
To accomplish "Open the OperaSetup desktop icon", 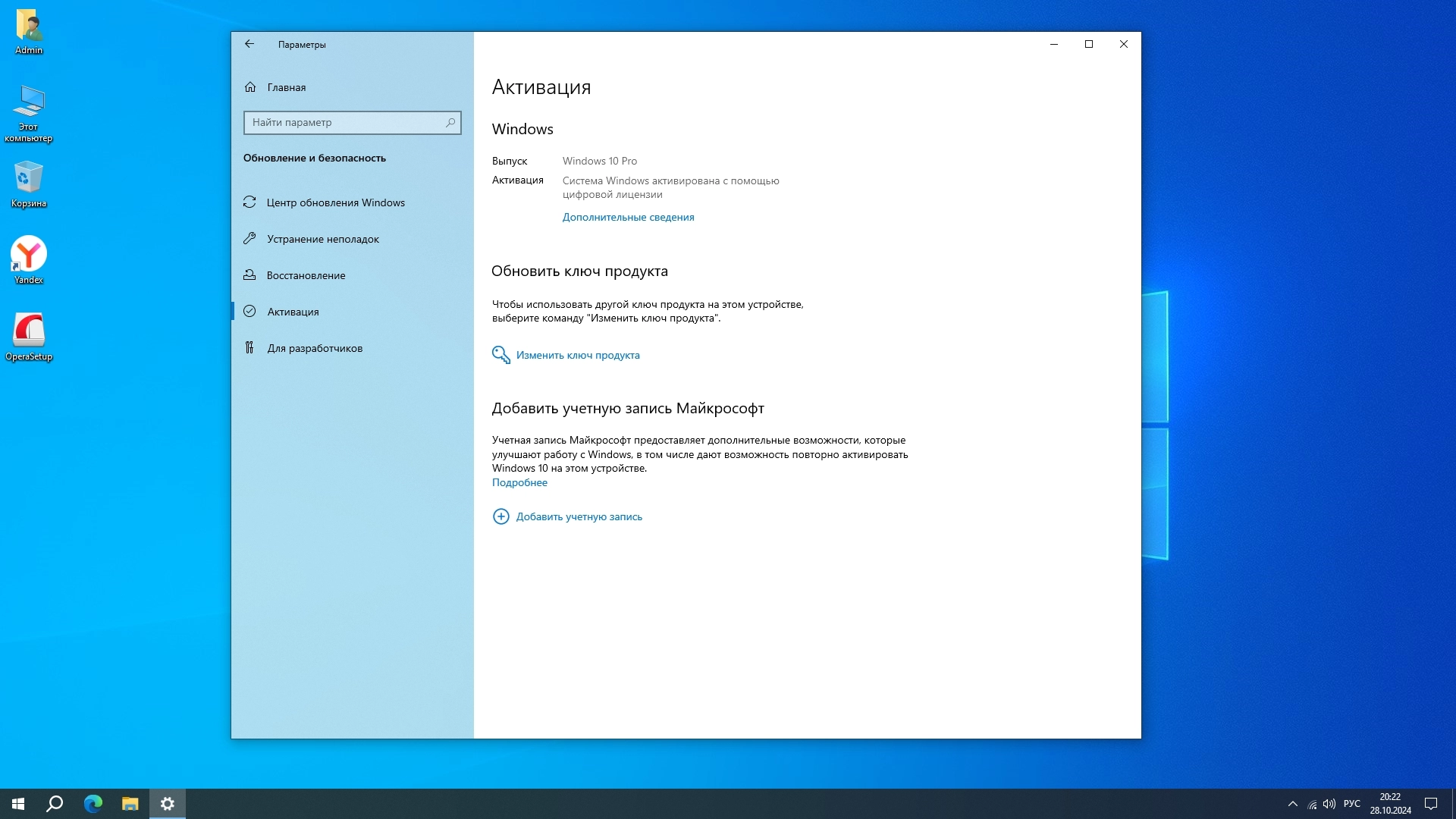I will (29, 331).
